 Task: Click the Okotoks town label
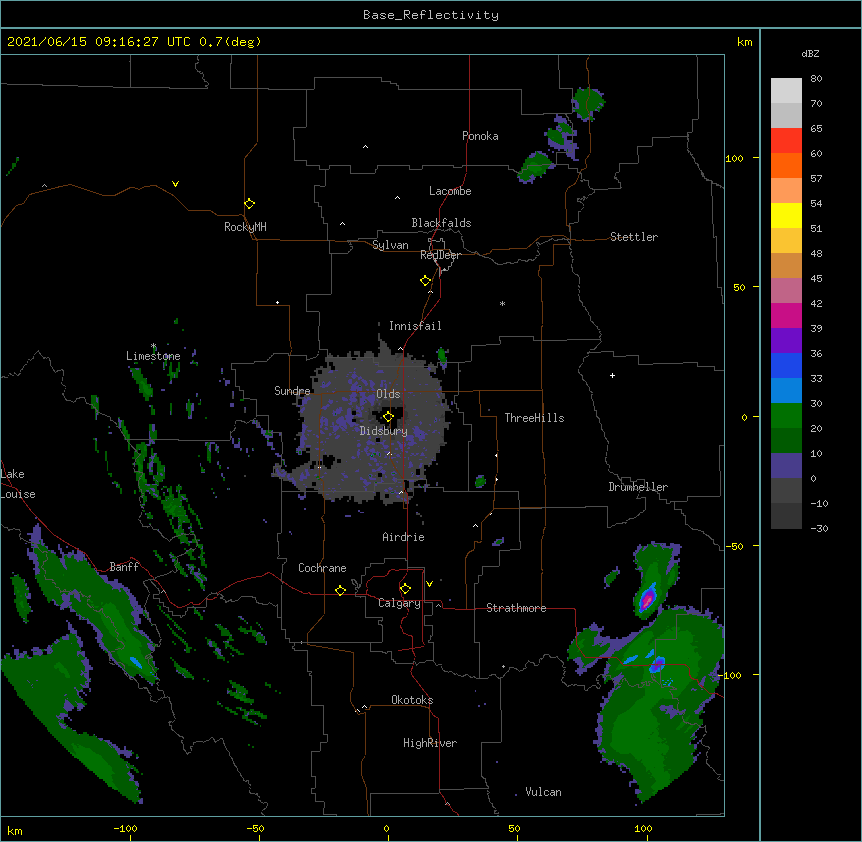pyautogui.click(x=412, y=700)
